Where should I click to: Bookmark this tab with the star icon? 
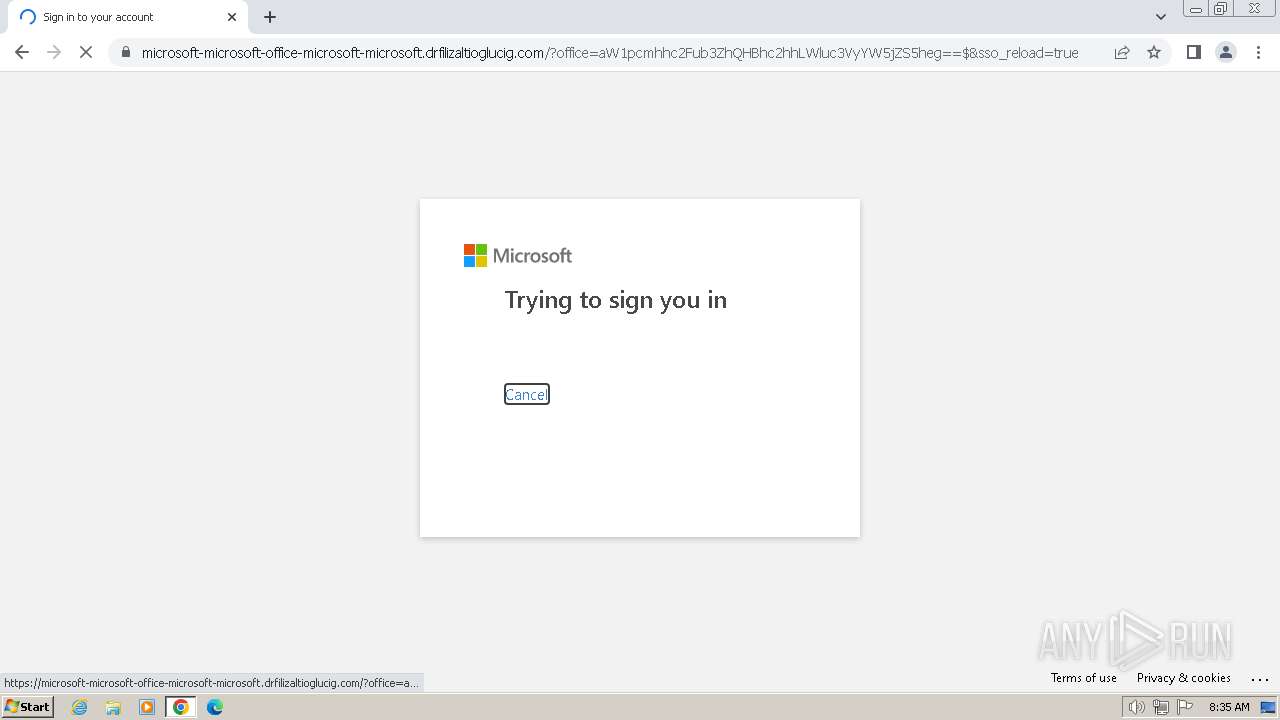(x=1154, y=53)
